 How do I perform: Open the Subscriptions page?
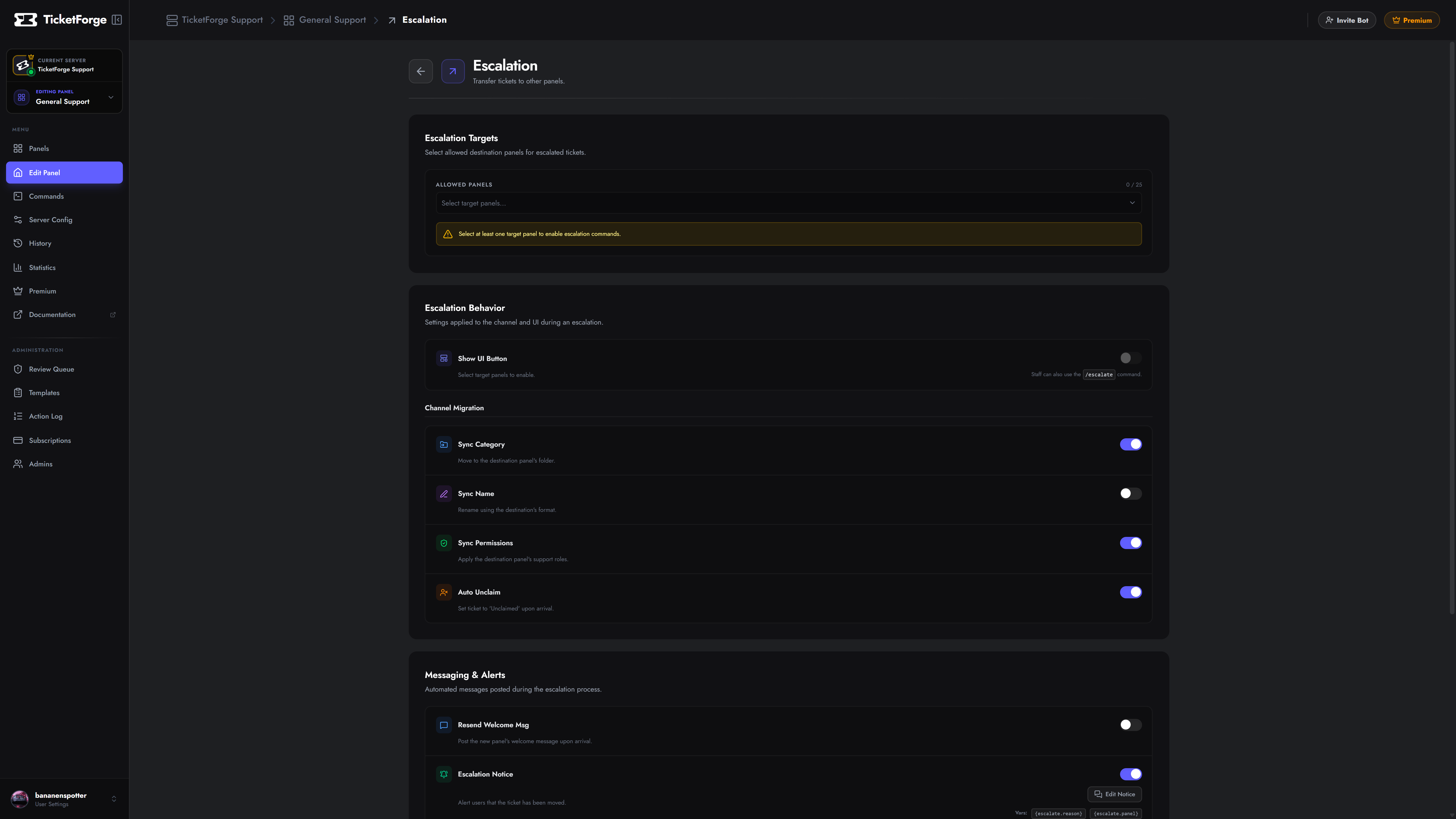click(64, 440)
